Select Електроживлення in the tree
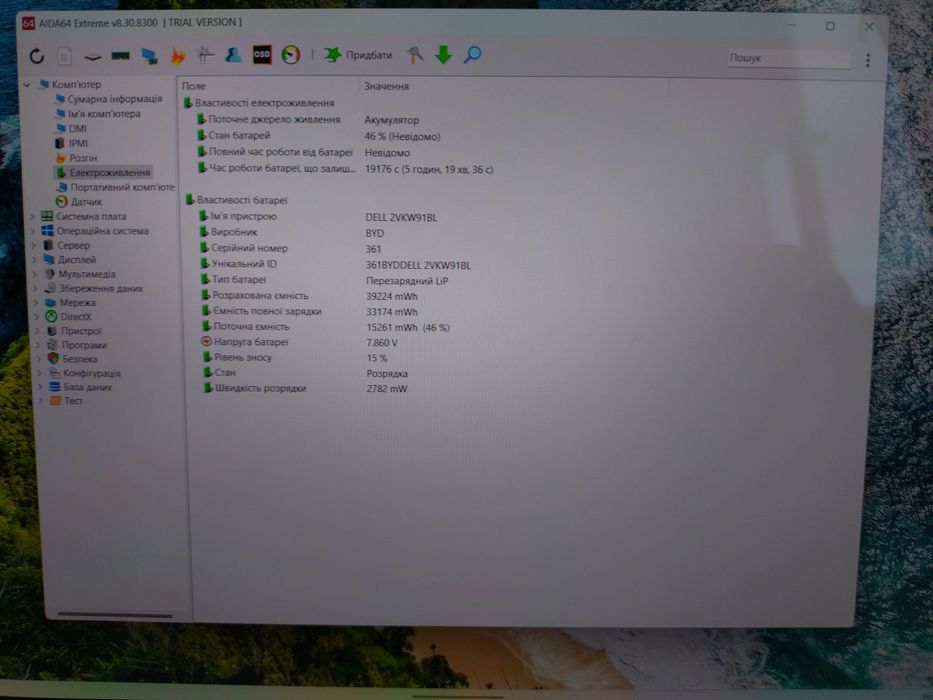933x700 pixels. [109, 173]
